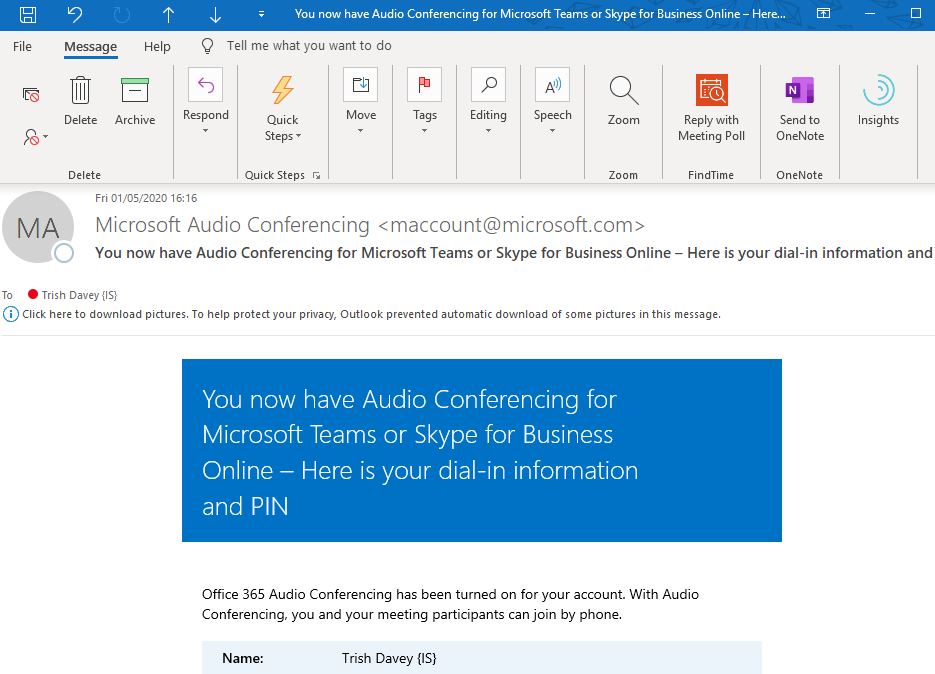Go to previous item with up arrow
Screen dimensions: 935x674
168,14
